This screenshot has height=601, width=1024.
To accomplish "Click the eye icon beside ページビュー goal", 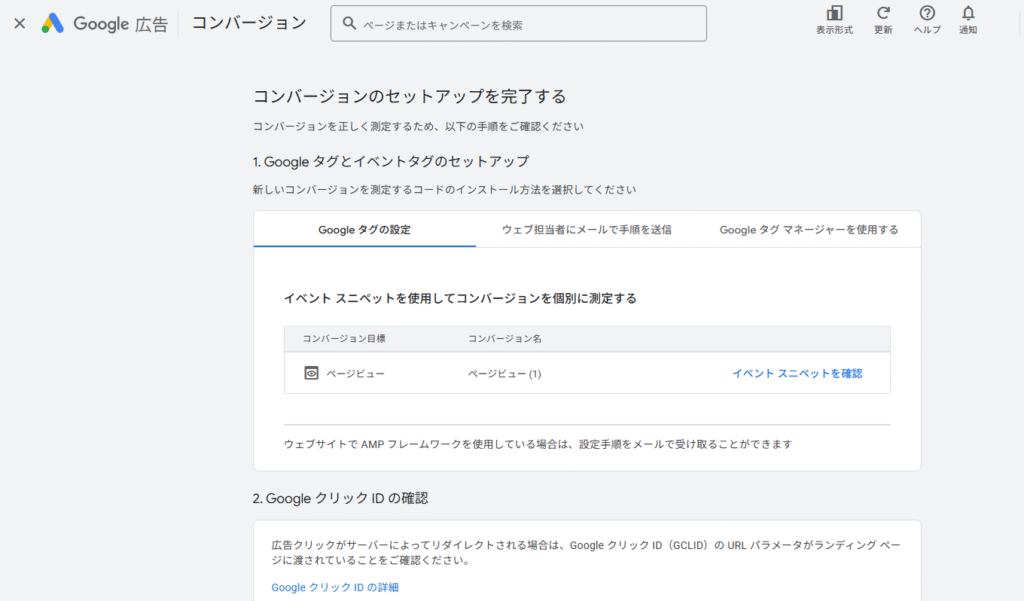I will pos(310,373).
